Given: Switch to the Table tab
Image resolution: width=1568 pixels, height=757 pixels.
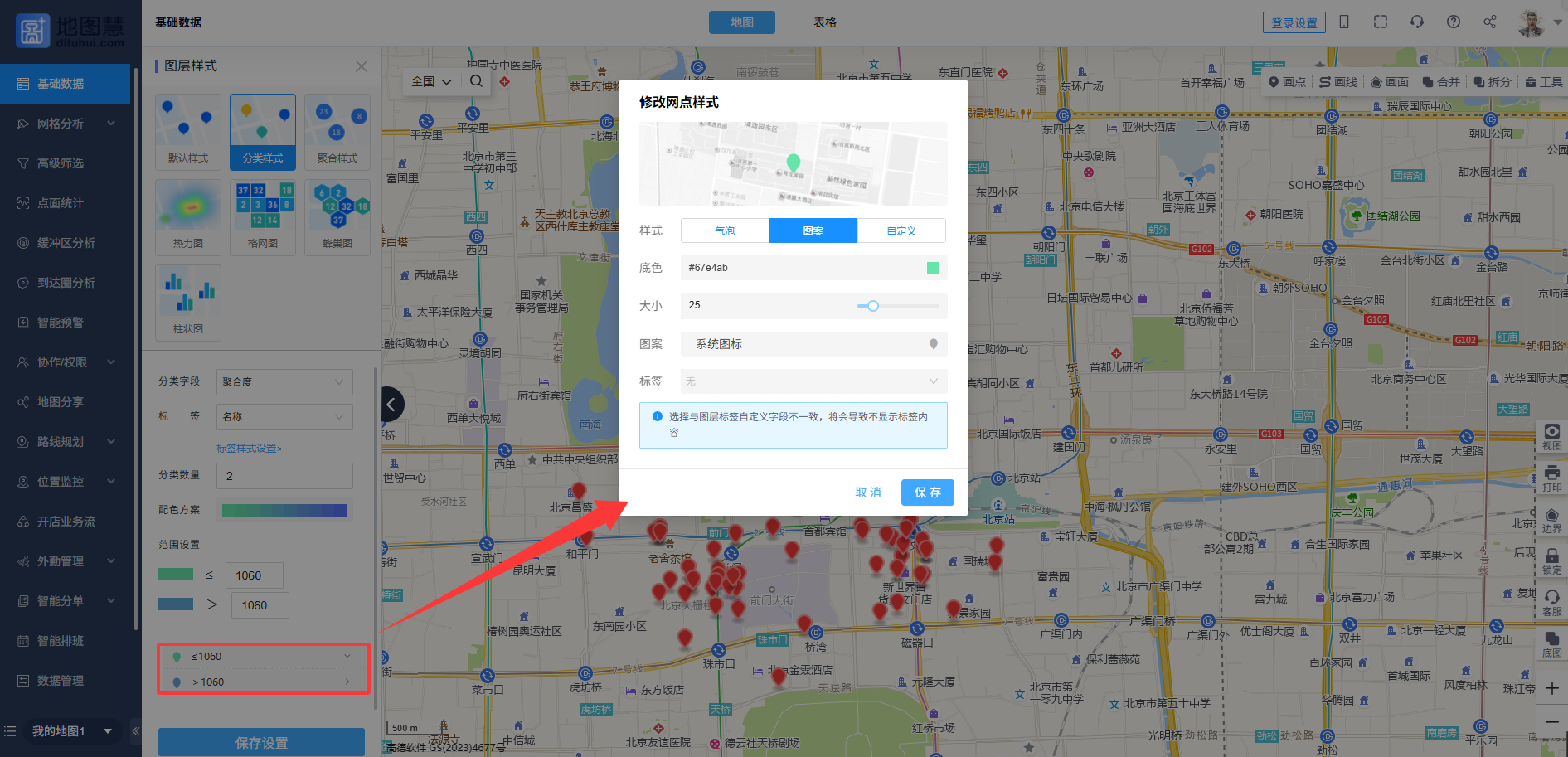Looking at the screenshot, I should [x=824, y=22].
